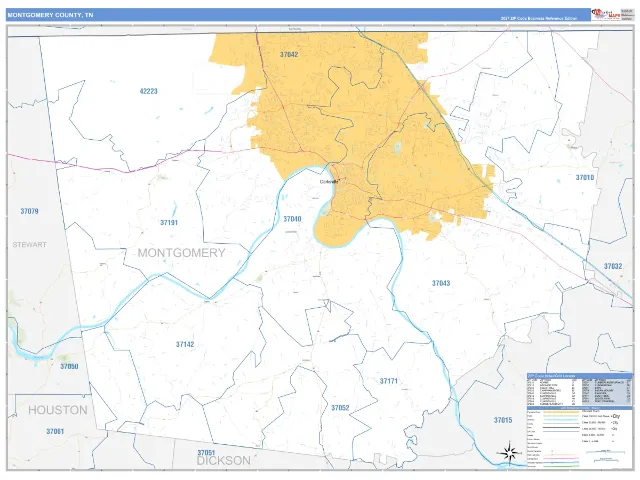Select ZIP code label 37051
The height and width of the screenshot is (480, 640).
(x=206, y=453)
